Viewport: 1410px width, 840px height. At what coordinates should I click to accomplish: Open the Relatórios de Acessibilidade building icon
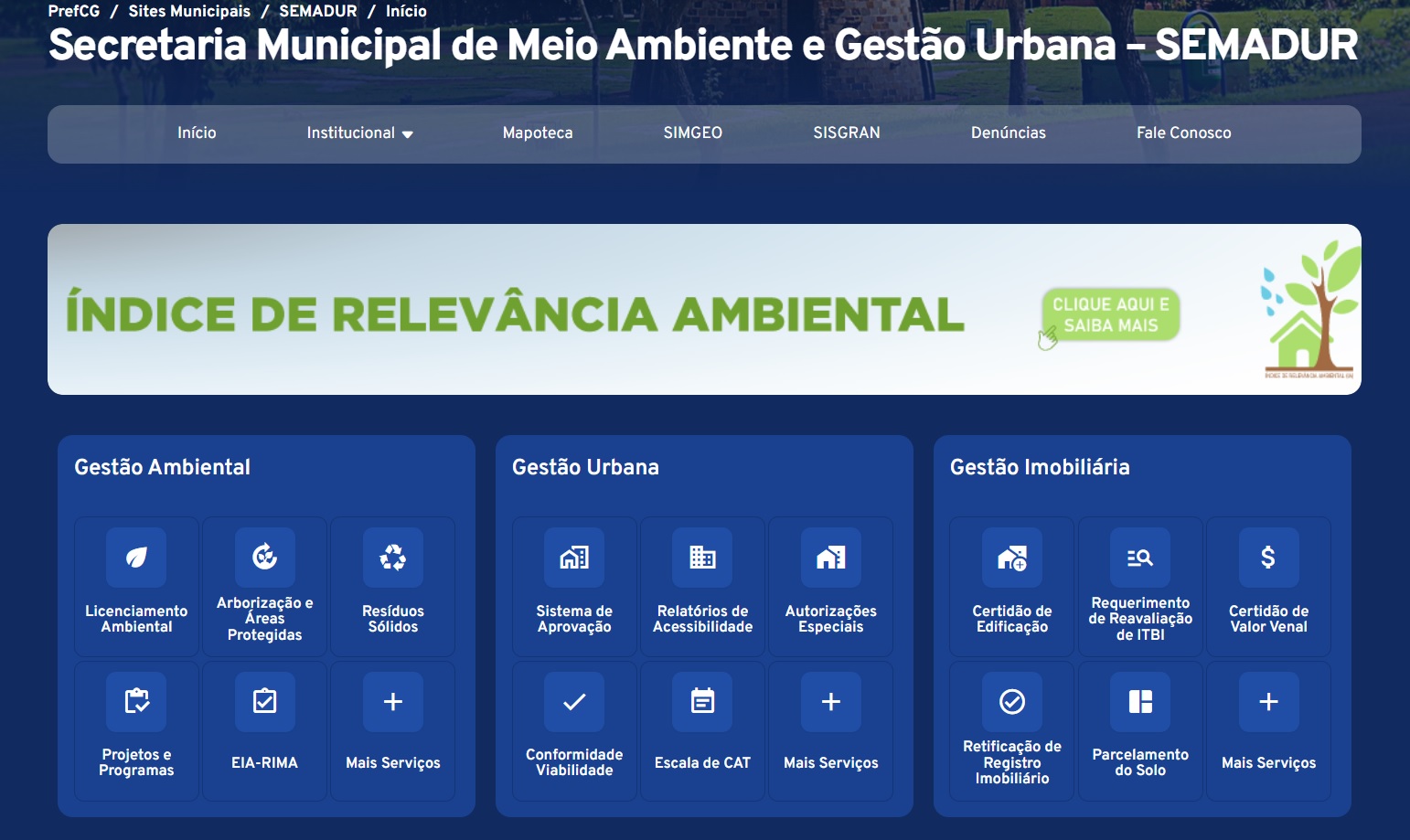pos(702,558)
